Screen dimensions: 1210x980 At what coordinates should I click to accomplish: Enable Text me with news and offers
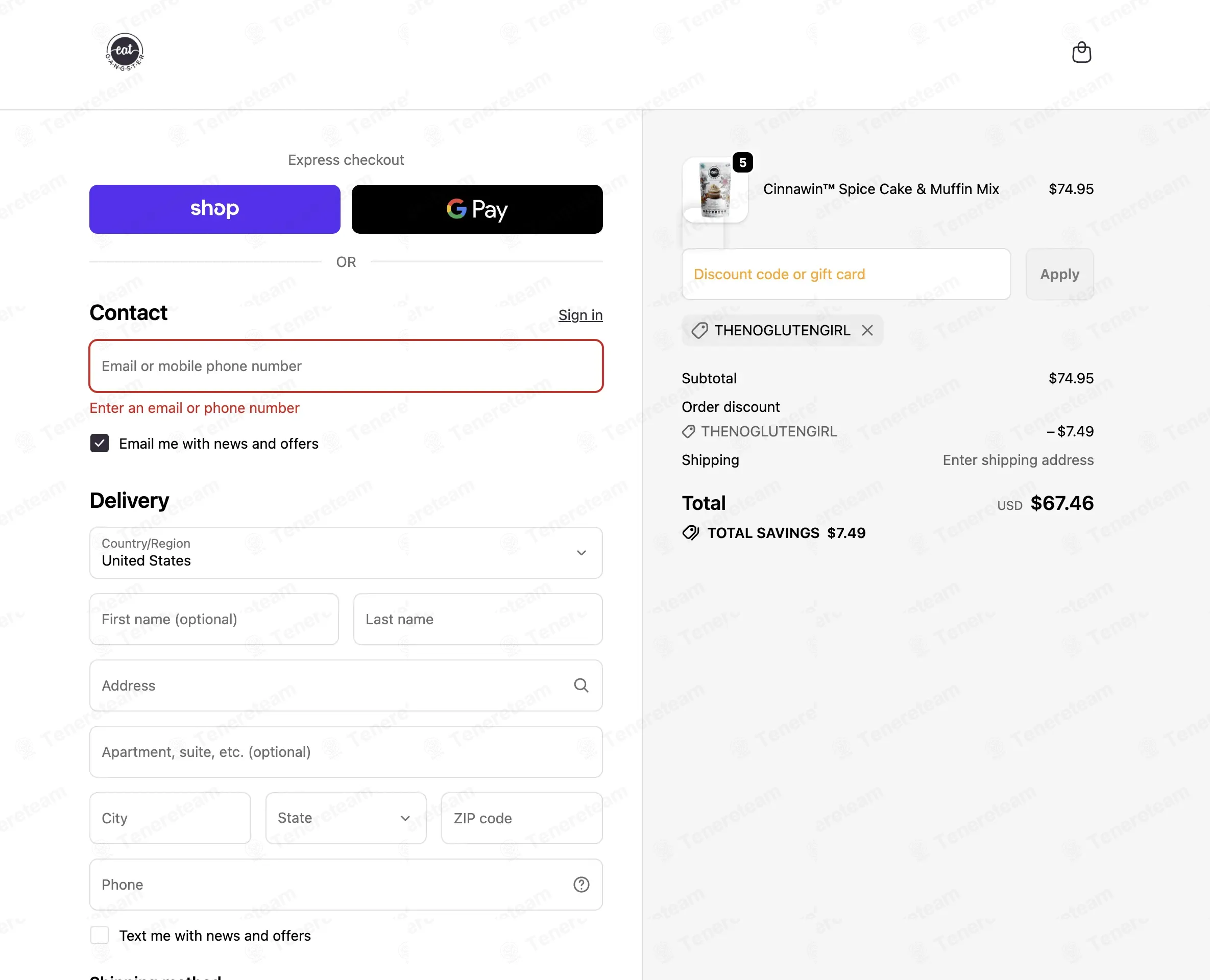coord(100,936)
